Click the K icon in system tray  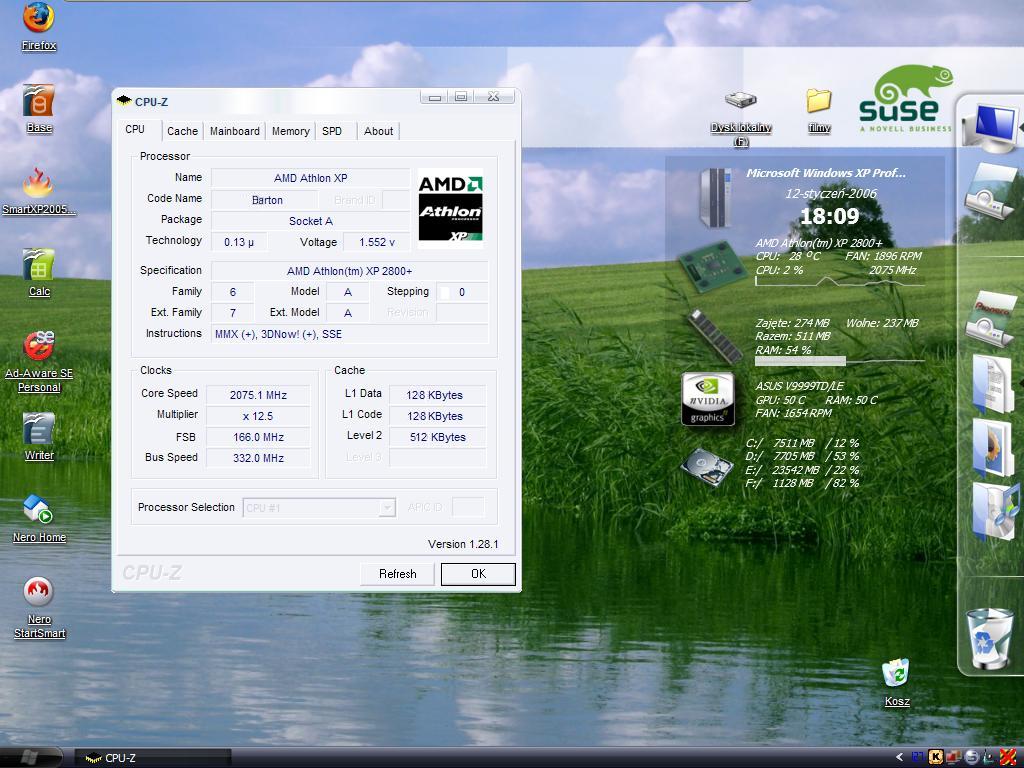coord(935,757)
